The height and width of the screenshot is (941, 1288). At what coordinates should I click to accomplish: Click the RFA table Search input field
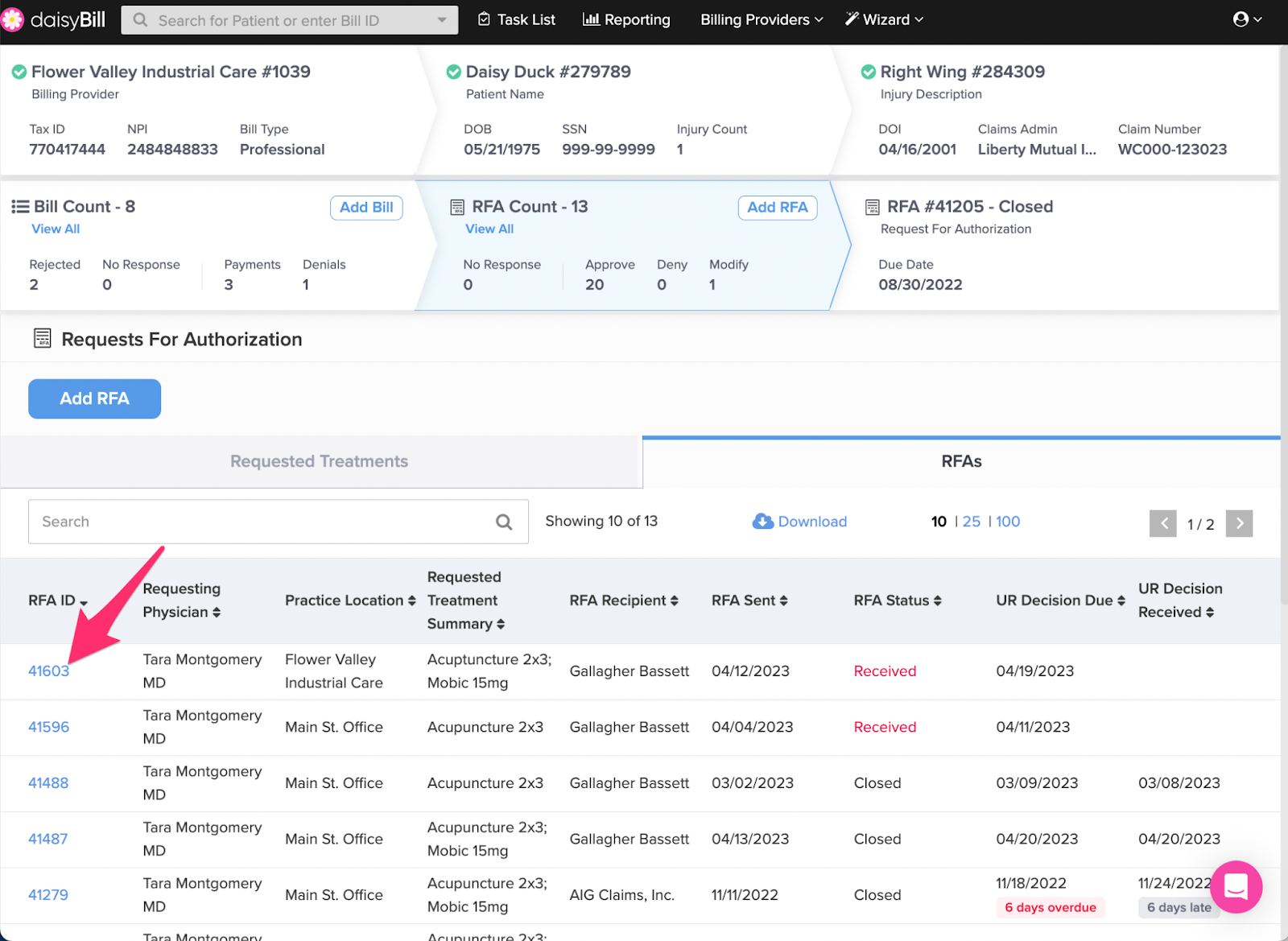click(279, 522)
